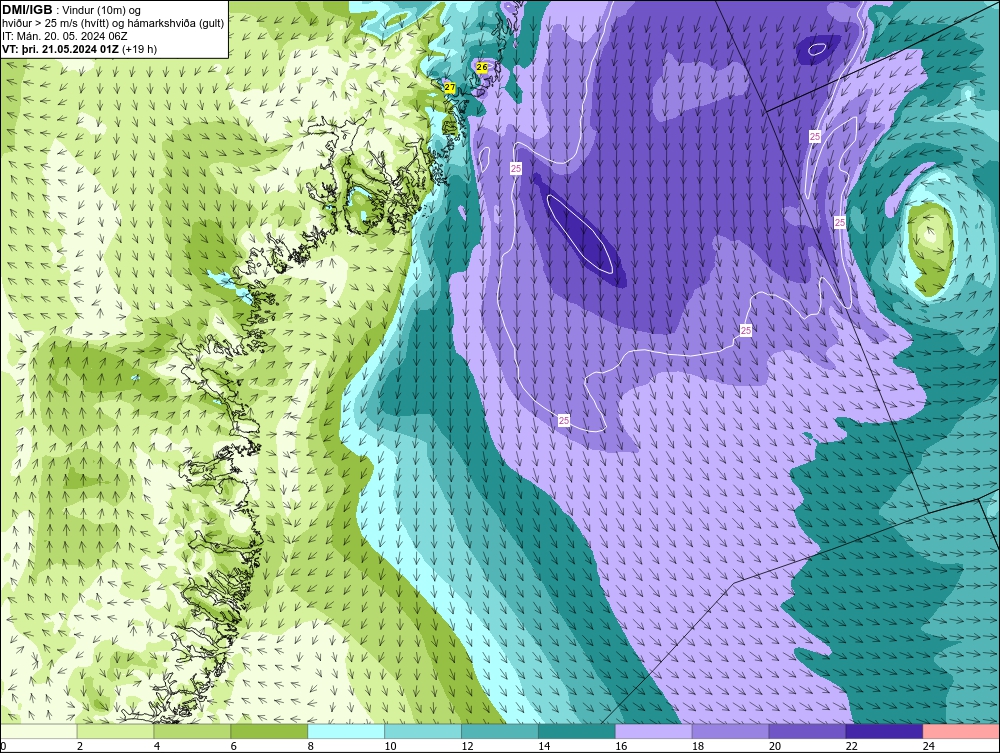The image size is (1000, 753).
Task: Pick the 10–12 m/s light teal legend swatch
Action: tap(423, 731)
